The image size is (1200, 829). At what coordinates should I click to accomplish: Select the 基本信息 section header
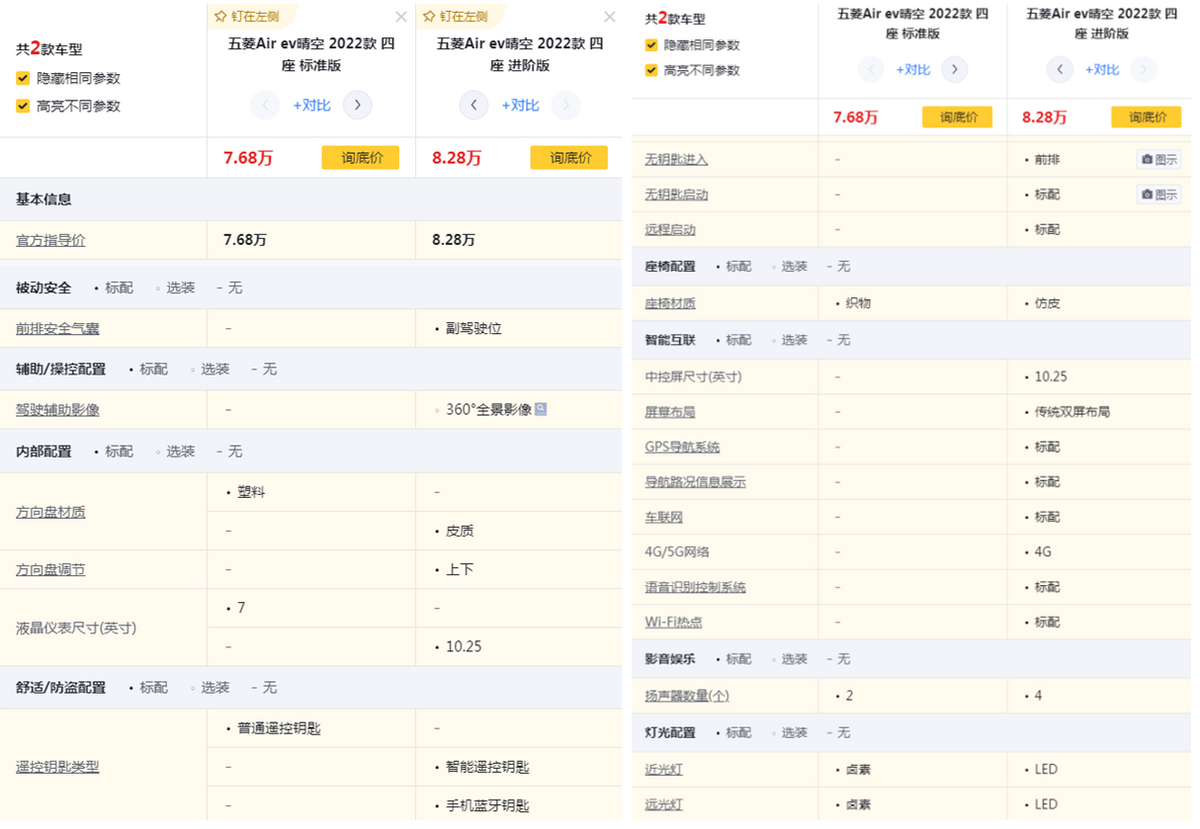click(x=44, y=199)
